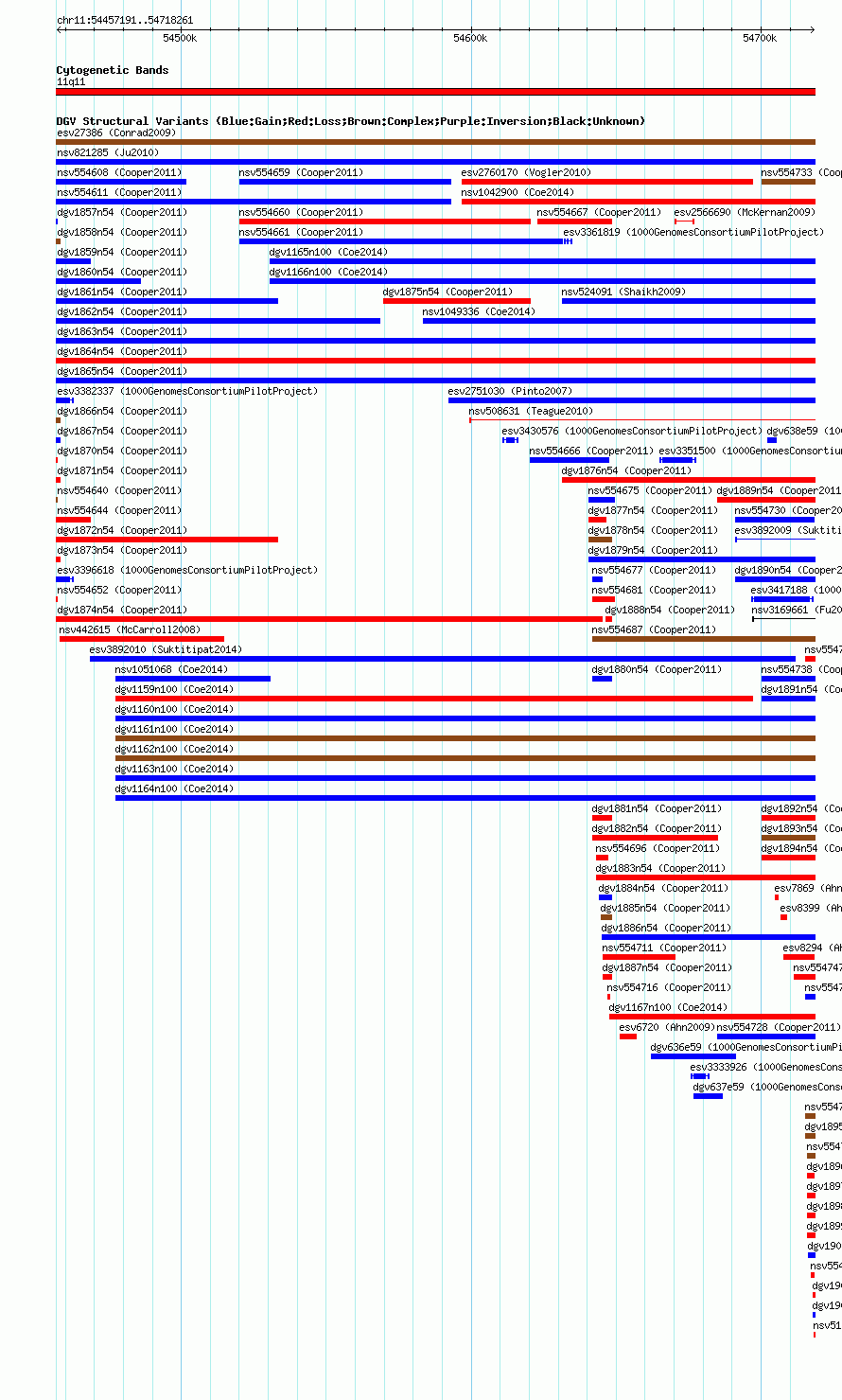The height and width of the screenshot is (1400, 842).
Task: Select dgv1166n100 (Coe2014) label
Action: coord(328,272)
